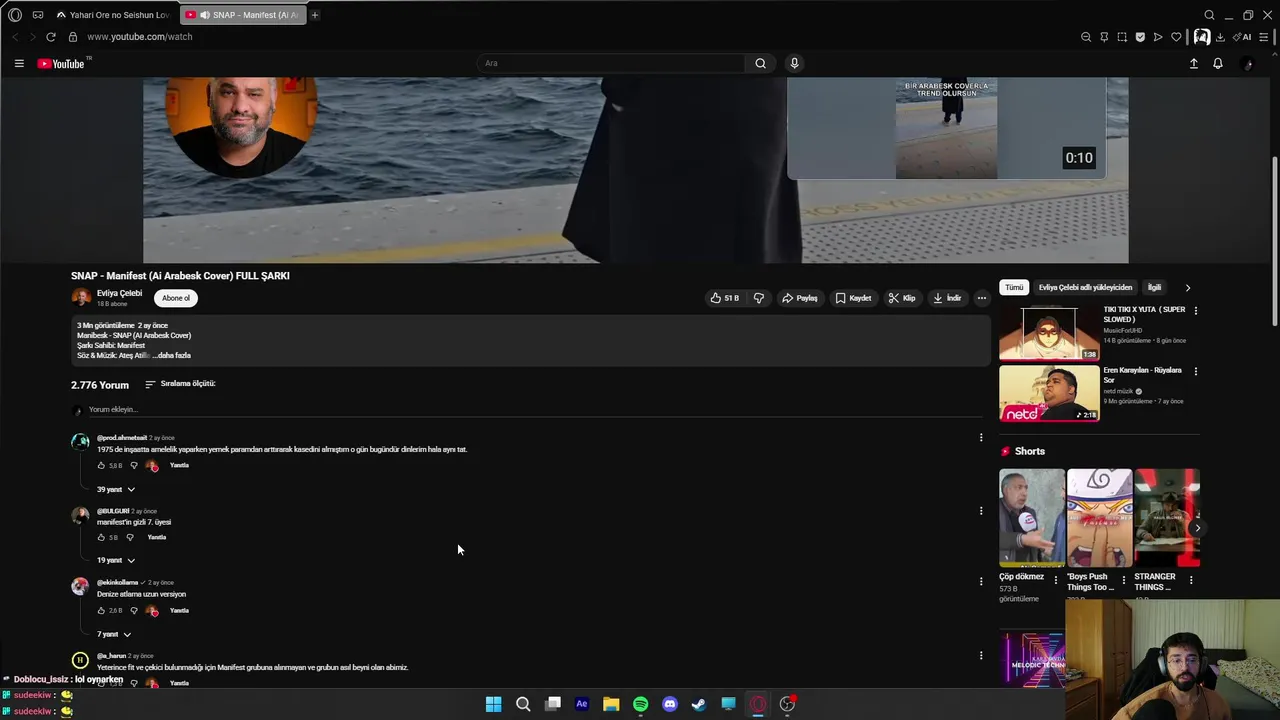The image size is (1280, 720).
Task: Open After Effects from the taskbar
Action: [x=581, y=704]
